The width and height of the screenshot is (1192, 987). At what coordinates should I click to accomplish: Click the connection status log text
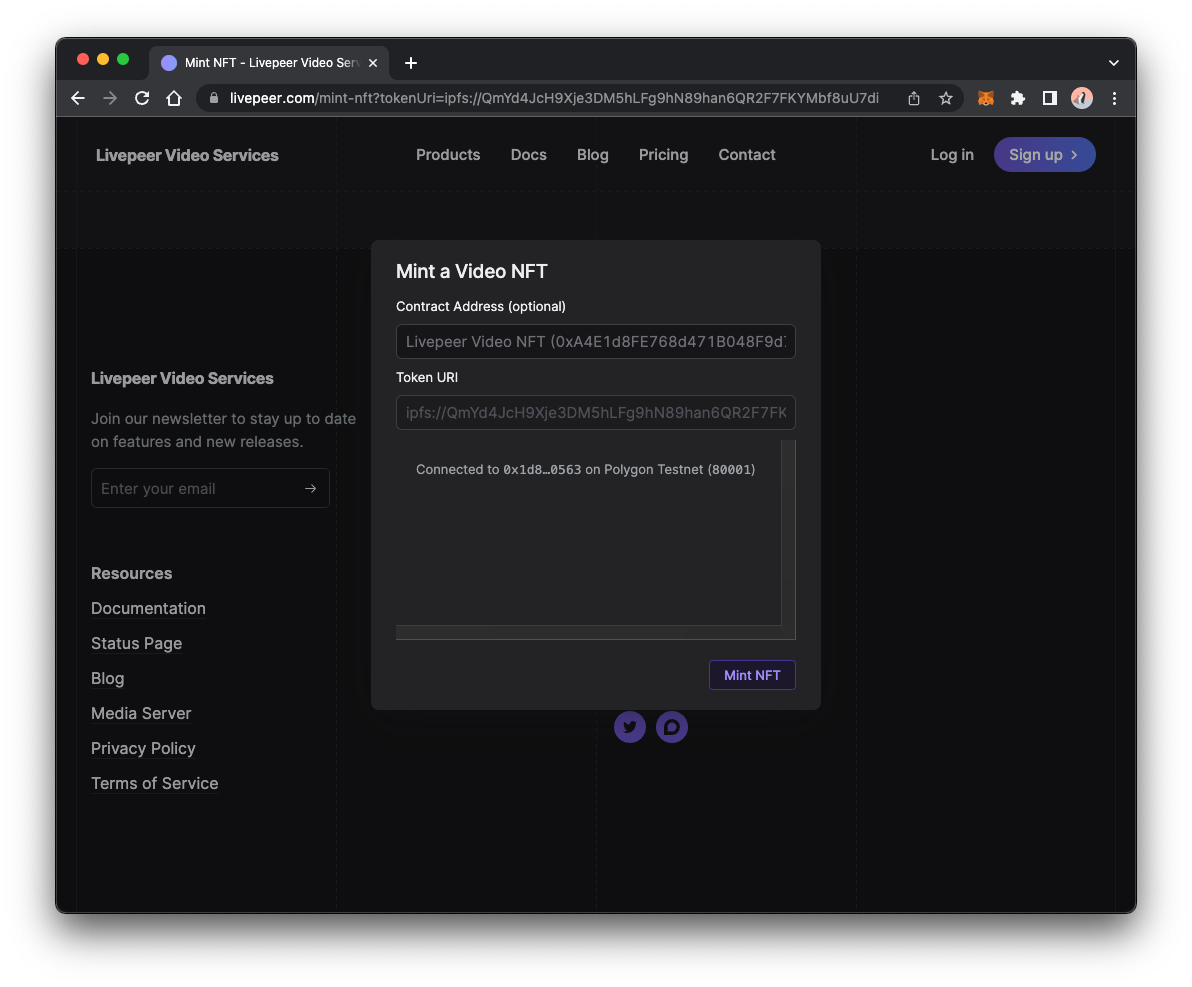[585, 470]
